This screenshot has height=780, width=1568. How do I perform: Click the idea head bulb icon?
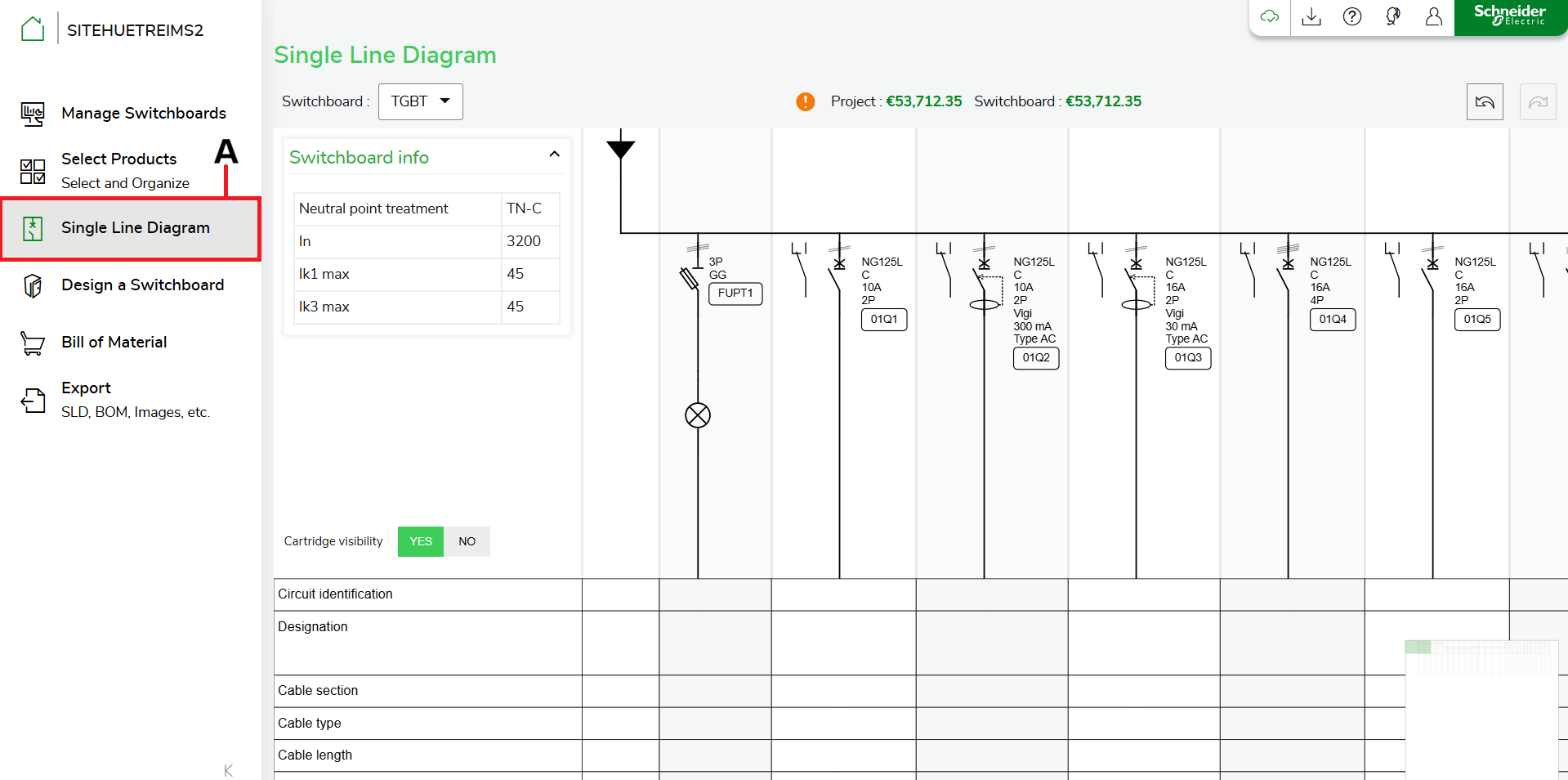pos(1393,16)
